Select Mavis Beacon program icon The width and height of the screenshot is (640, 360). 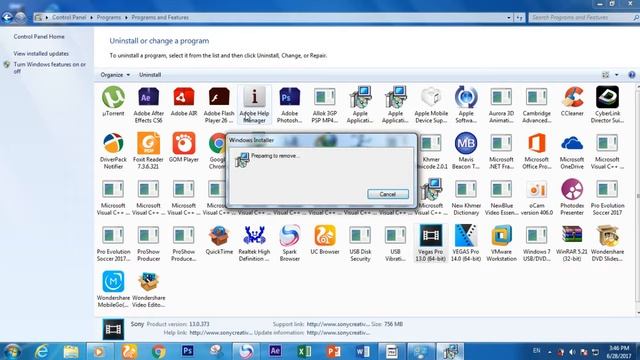(466, 151)
